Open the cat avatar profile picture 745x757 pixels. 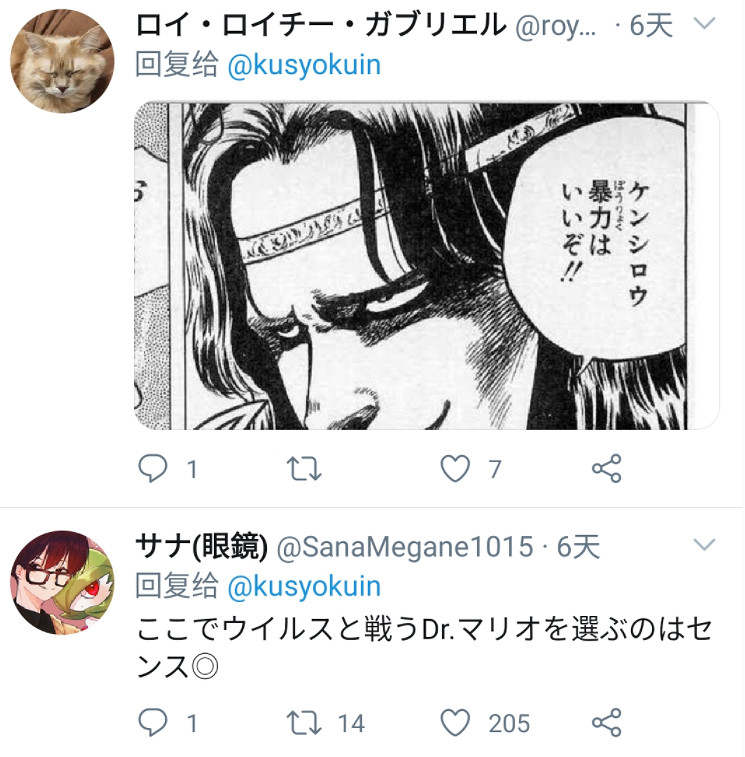pos(62,61)
